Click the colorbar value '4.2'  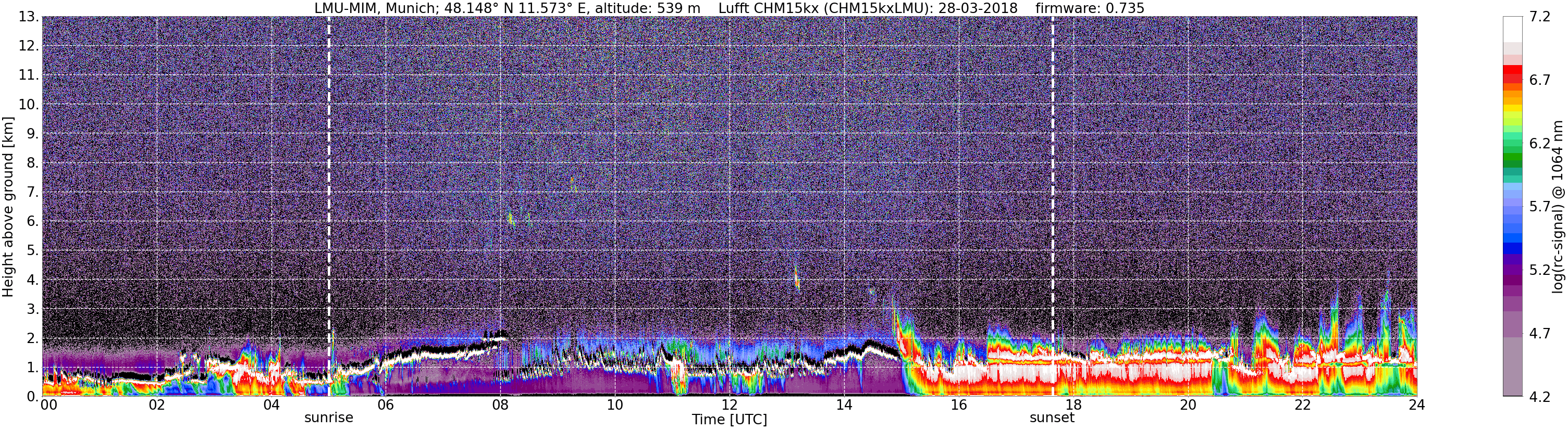1540,397
